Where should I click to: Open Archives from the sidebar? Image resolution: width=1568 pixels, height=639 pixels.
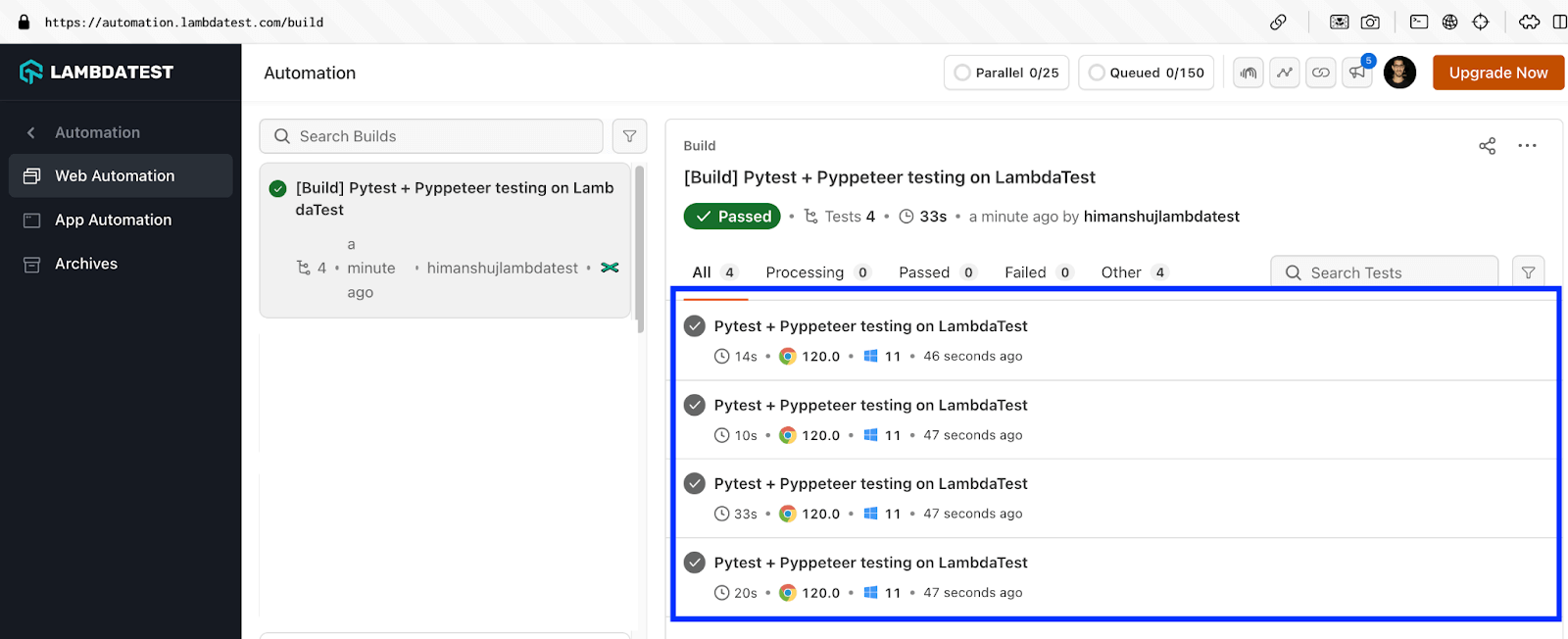coord(86,264)
